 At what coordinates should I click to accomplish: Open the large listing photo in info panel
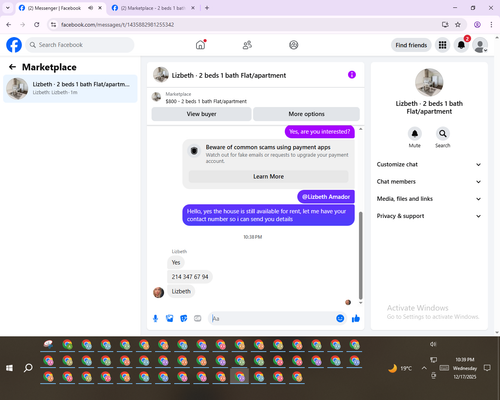click(x=429, y=82)
